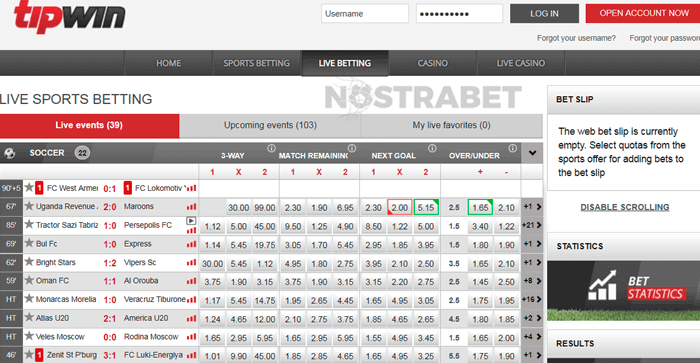Viewport: 700px width, 363px height.
Task: Open statistics bars for Bul Fc match
Action: (192, 244)
